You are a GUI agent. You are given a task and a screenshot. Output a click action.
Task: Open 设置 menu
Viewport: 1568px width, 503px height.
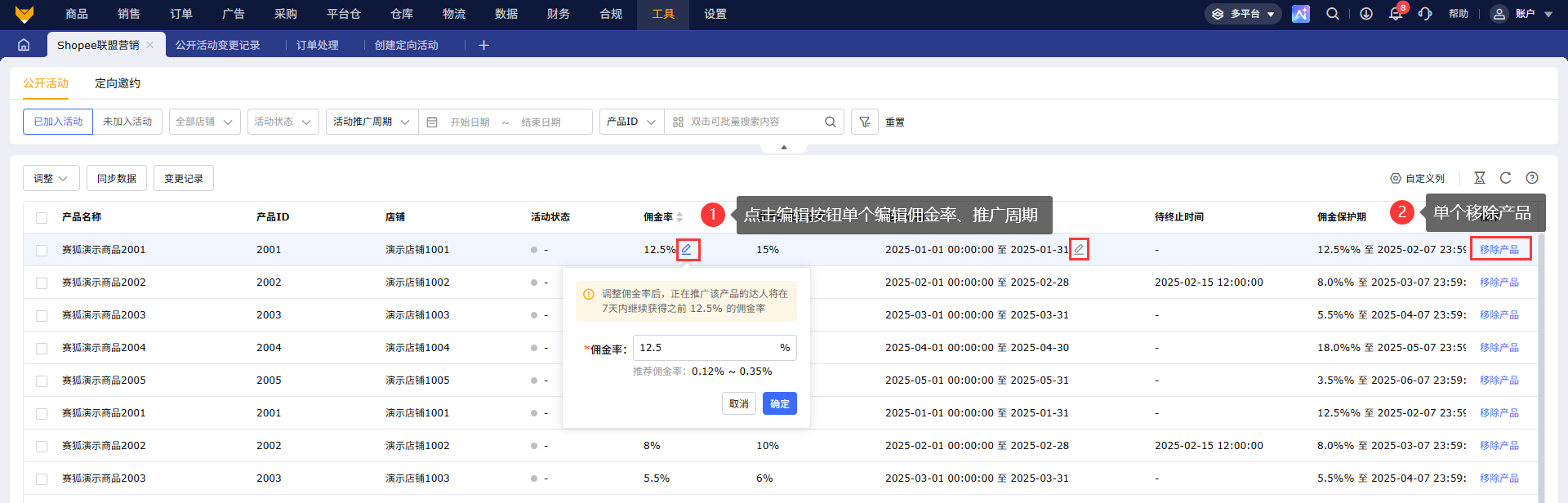pos(715,14)
